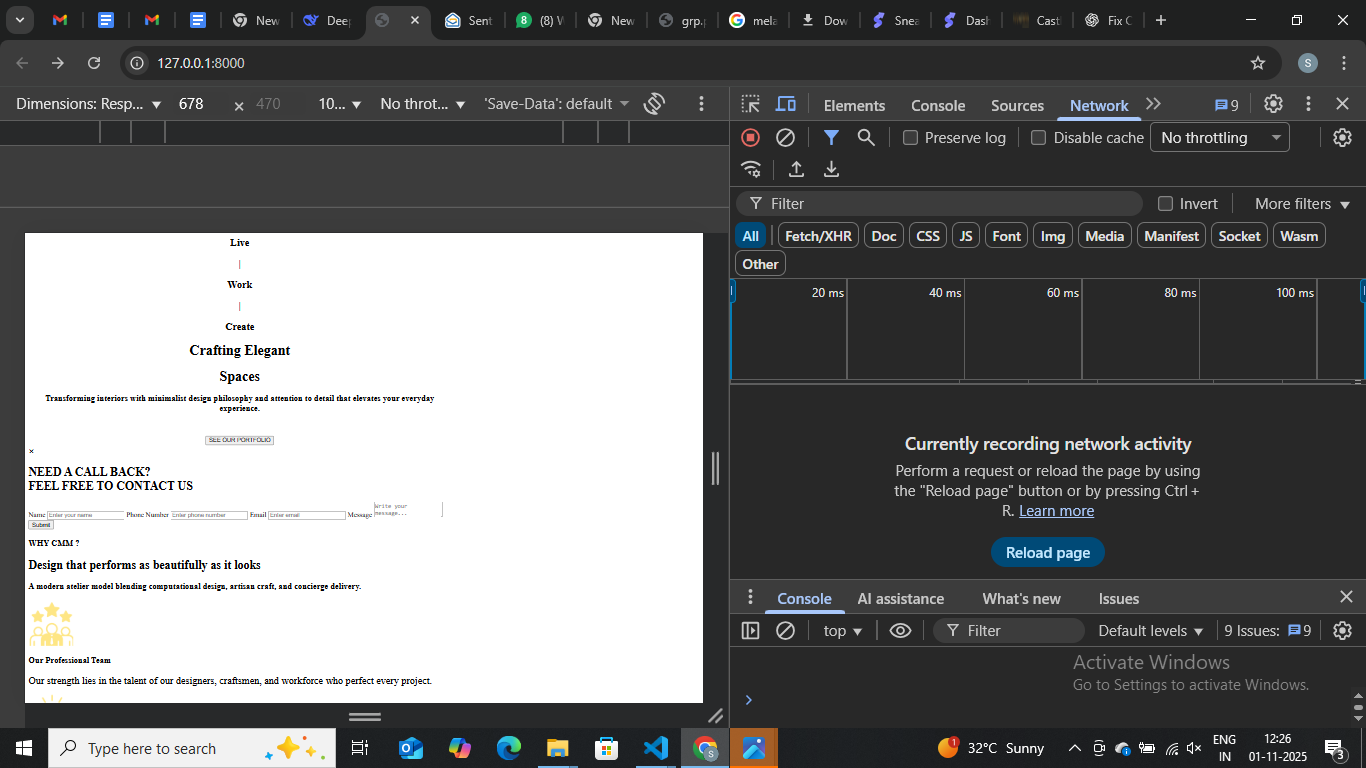Open the Sources tab
Screen dimensions: 1366x768
(1017, 106)
